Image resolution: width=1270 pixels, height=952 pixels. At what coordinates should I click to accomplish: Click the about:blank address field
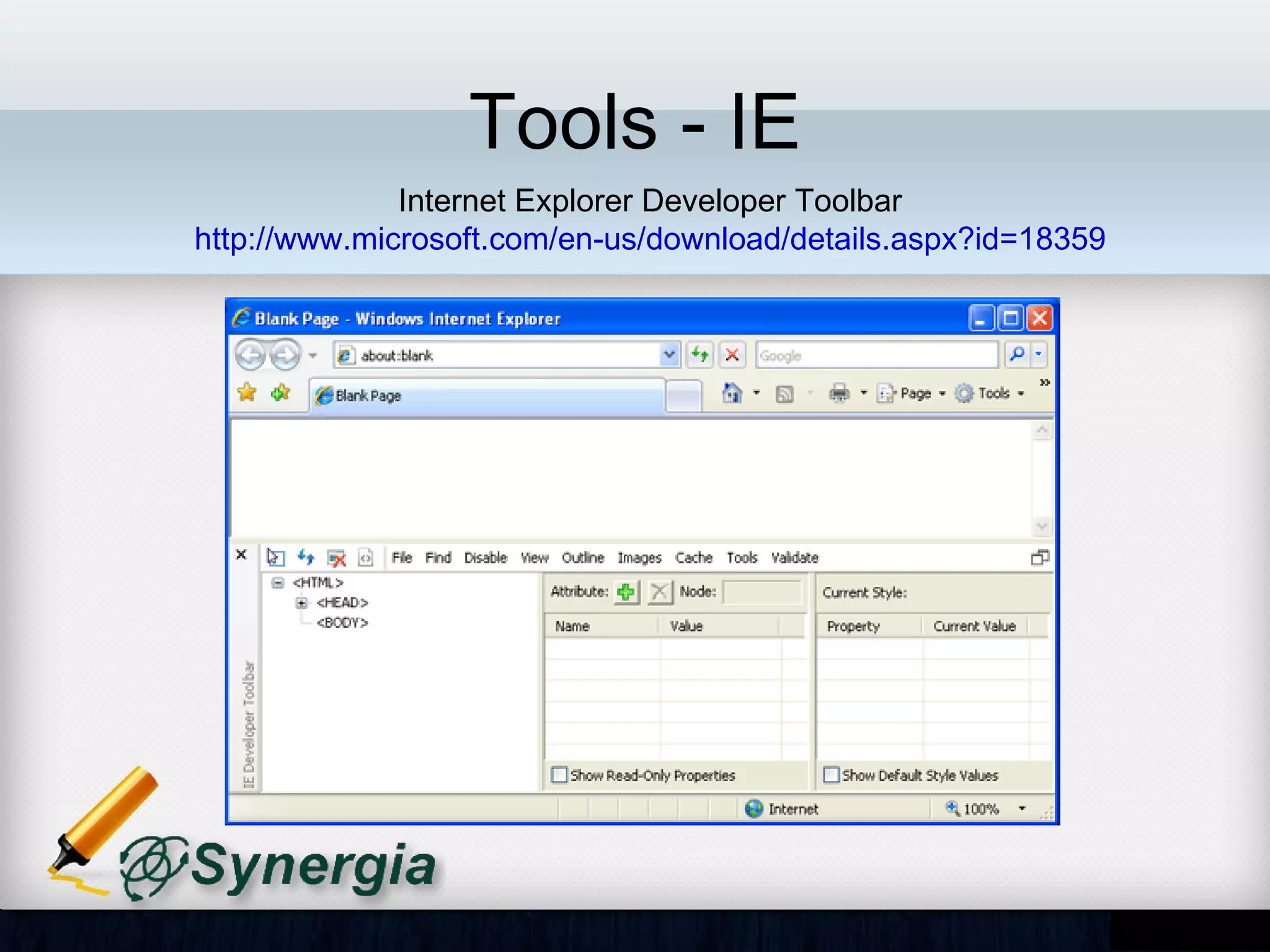pos(496,356)
